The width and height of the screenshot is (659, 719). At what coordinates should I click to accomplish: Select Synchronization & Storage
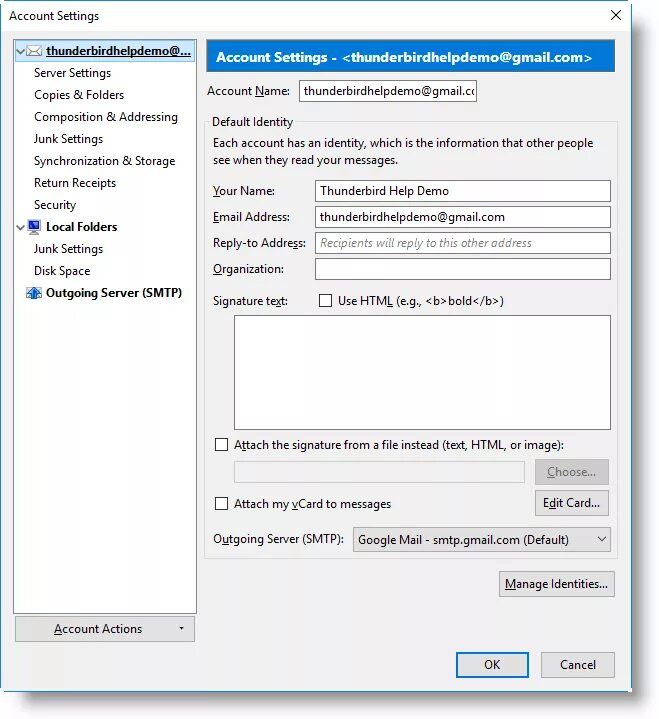[105, 161]
